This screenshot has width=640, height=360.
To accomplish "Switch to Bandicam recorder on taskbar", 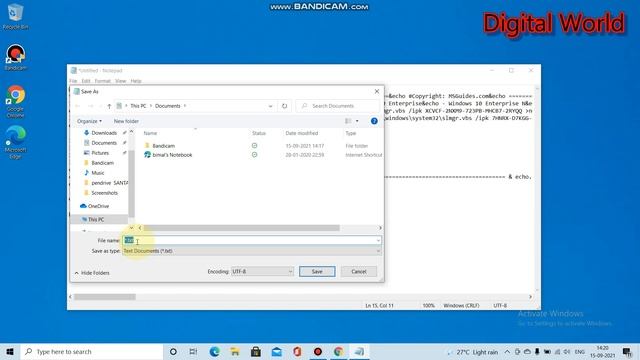I will point(318,351).
